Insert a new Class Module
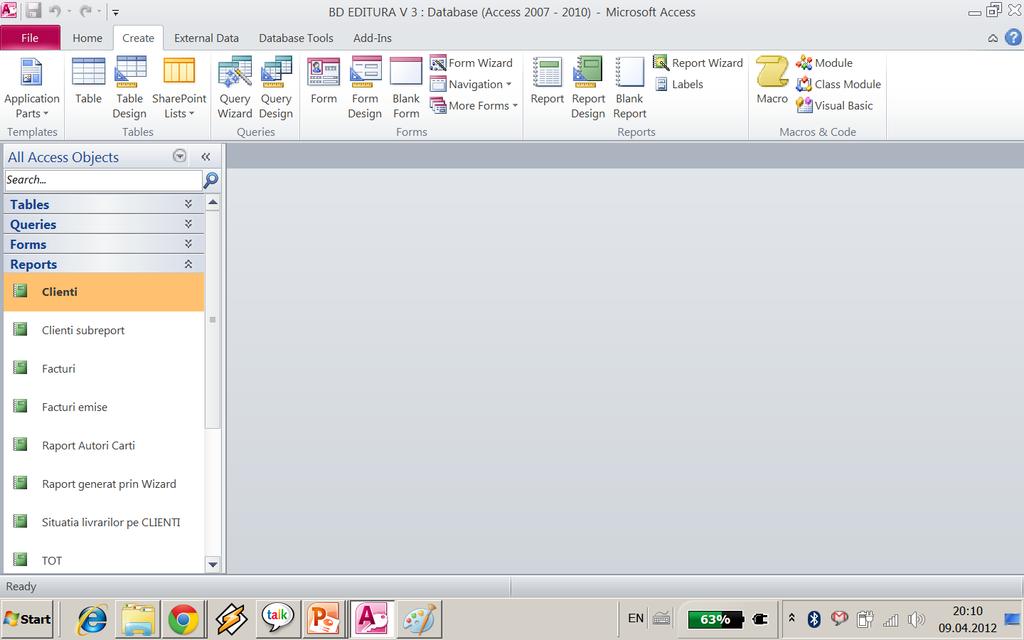Image resolution: width=1024 pixels, height=640 pixels. click(x=839, y=84)
